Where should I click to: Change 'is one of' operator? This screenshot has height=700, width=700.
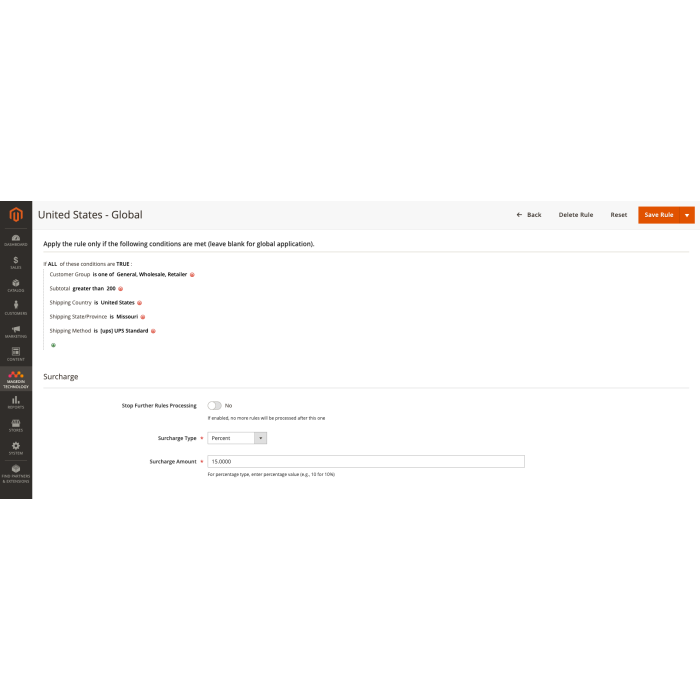pyautogui.click(x=104, y=274)
